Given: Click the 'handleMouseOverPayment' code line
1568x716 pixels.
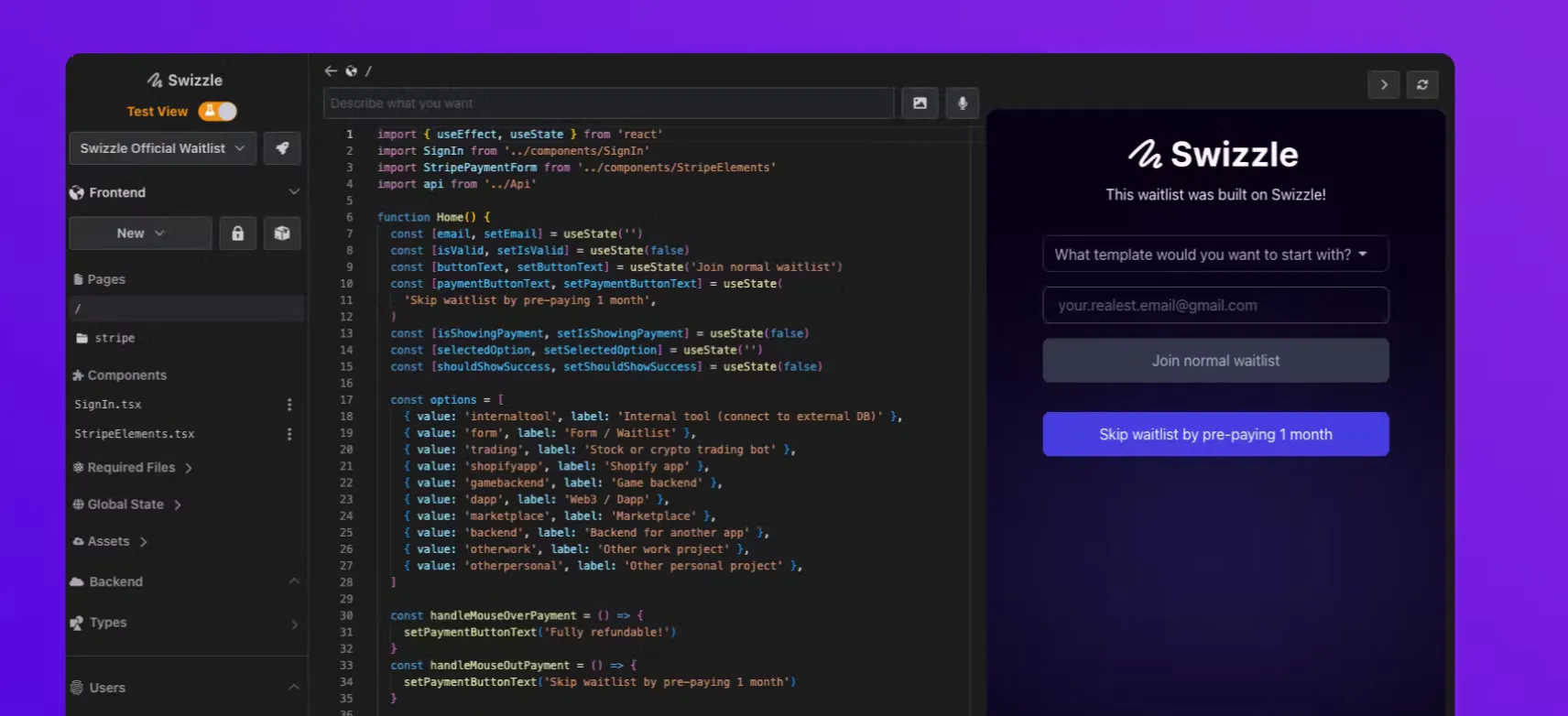Looking at the screenshot, I should click(x=517, y=616).
